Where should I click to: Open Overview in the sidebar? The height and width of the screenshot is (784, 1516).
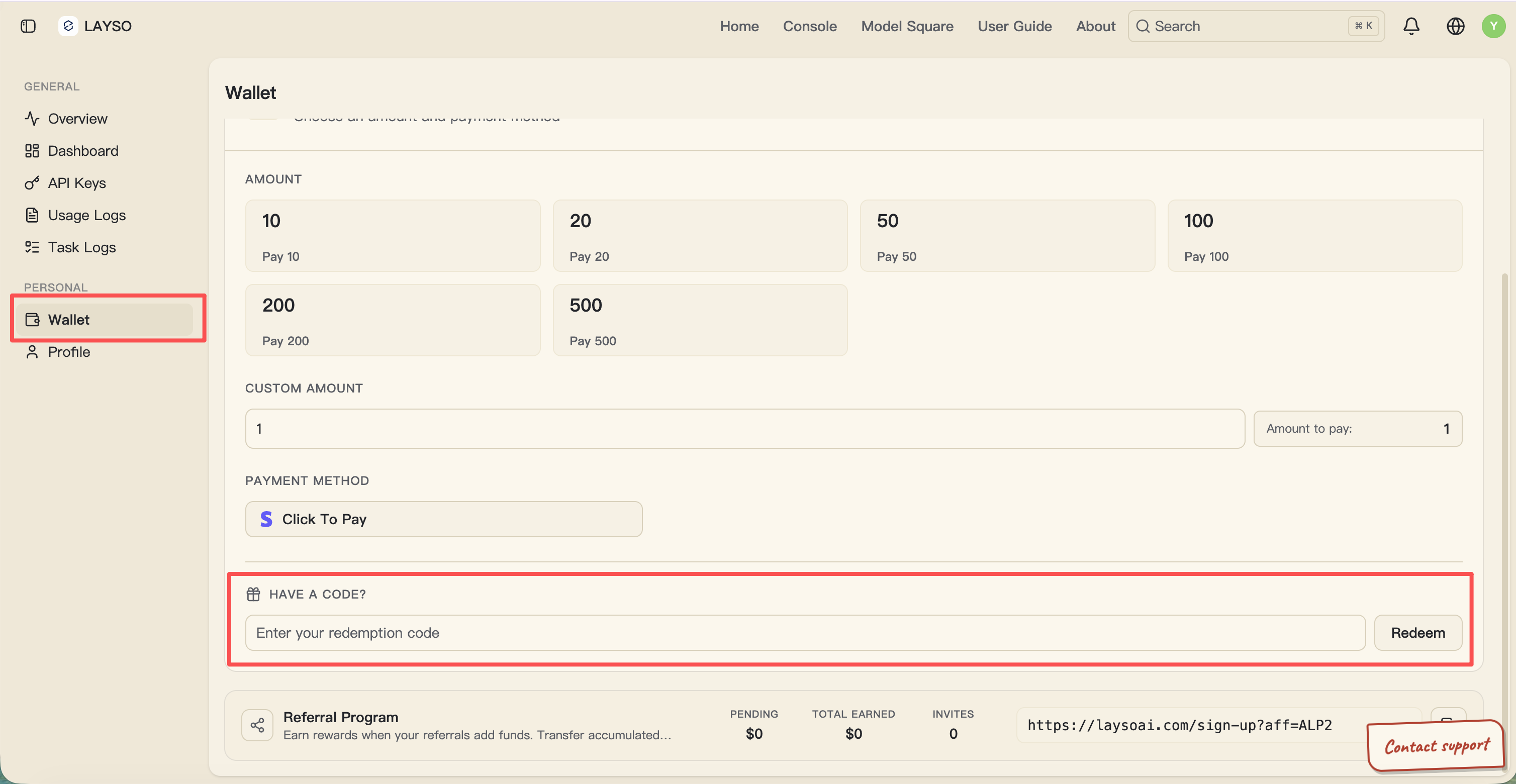tap(104, 118)
